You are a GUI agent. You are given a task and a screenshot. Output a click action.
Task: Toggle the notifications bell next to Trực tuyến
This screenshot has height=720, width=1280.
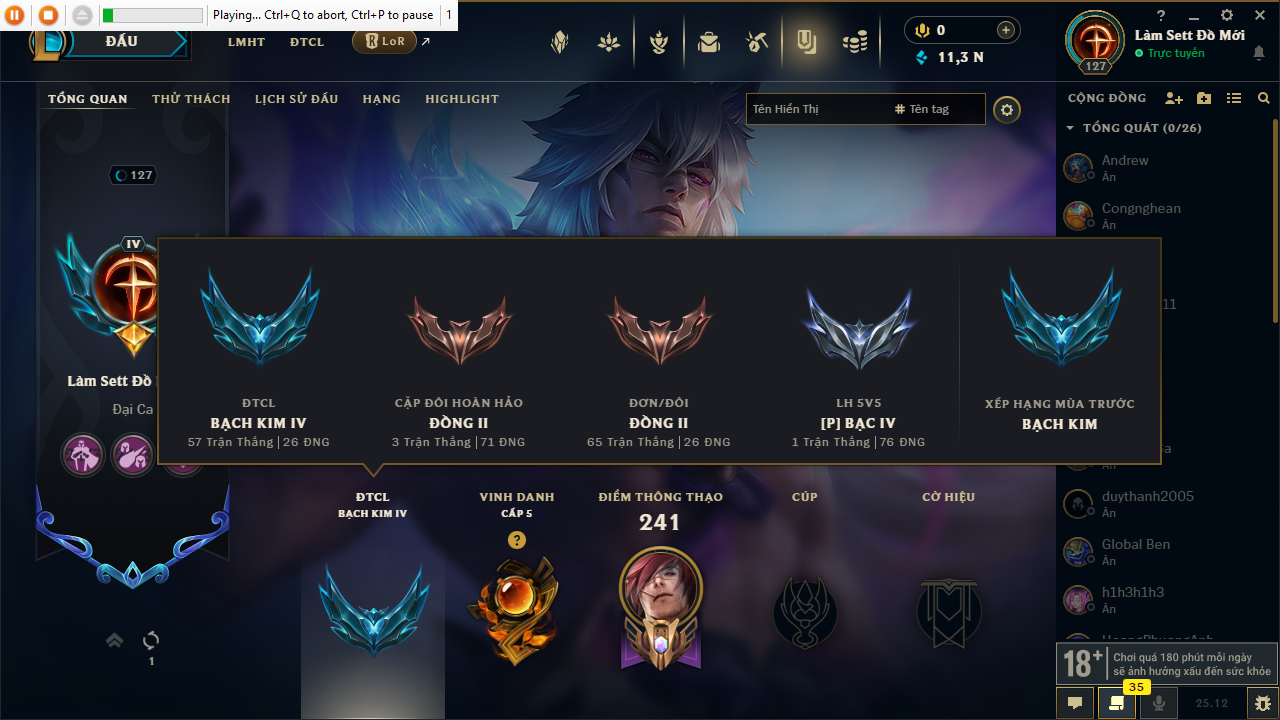click(x=1258, y=53)
